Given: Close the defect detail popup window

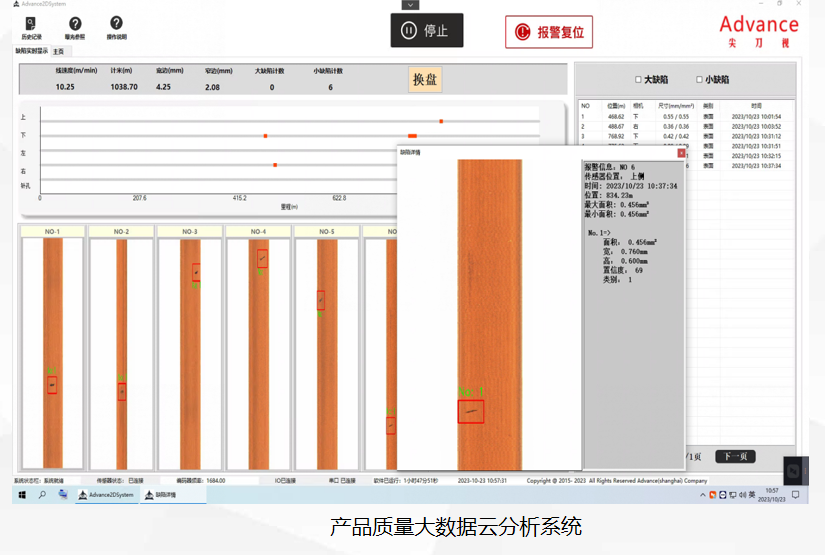Looking at the screenshot, I should tap(681, 153).
